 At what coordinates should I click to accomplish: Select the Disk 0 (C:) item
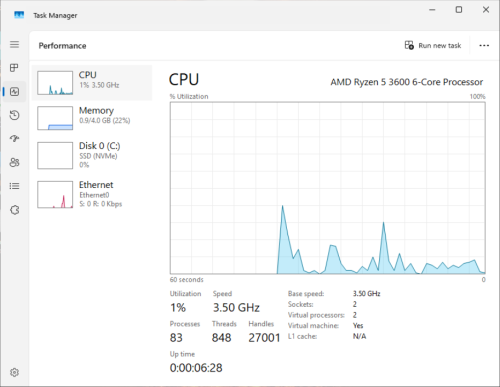[92, 155]
